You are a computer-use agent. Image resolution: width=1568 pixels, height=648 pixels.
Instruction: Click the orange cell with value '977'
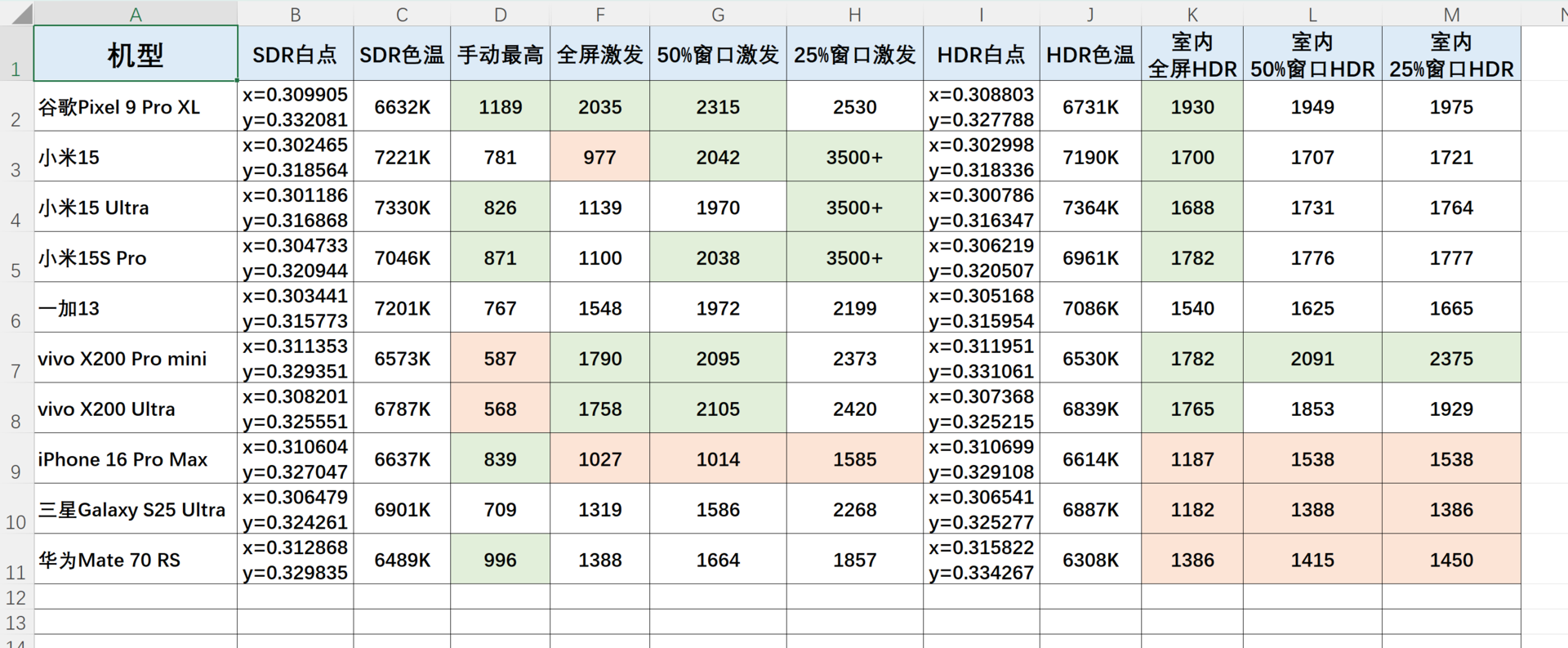click(x=600, y=157)
